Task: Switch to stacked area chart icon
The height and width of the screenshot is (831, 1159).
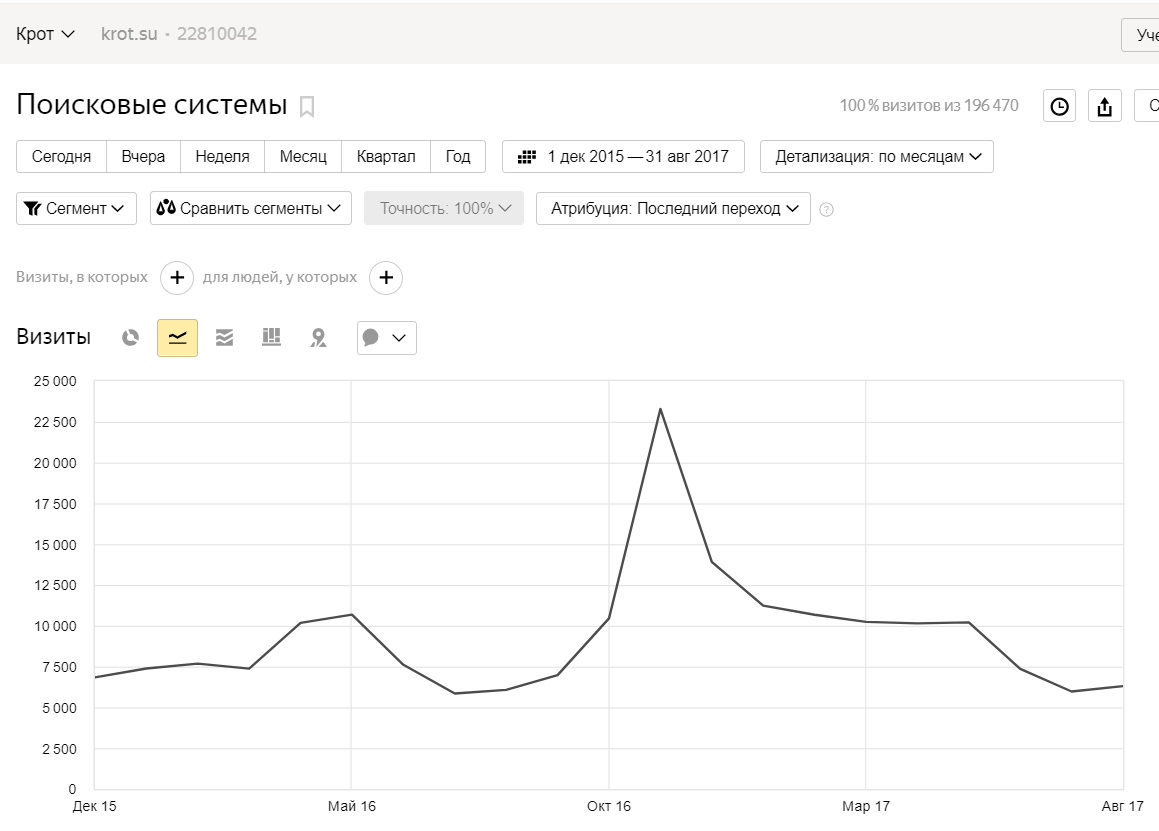Action: pyautogui.click(x=224, y=338)
